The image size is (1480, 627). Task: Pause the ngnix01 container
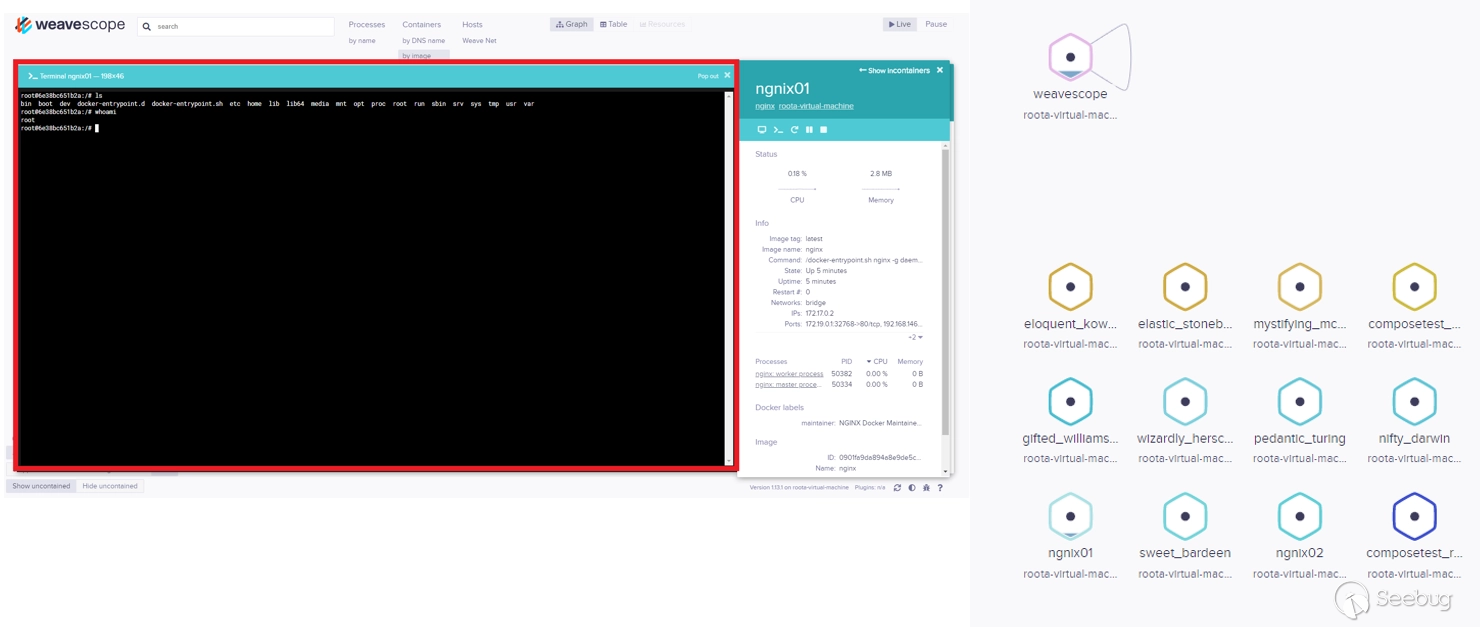point(809,130)
